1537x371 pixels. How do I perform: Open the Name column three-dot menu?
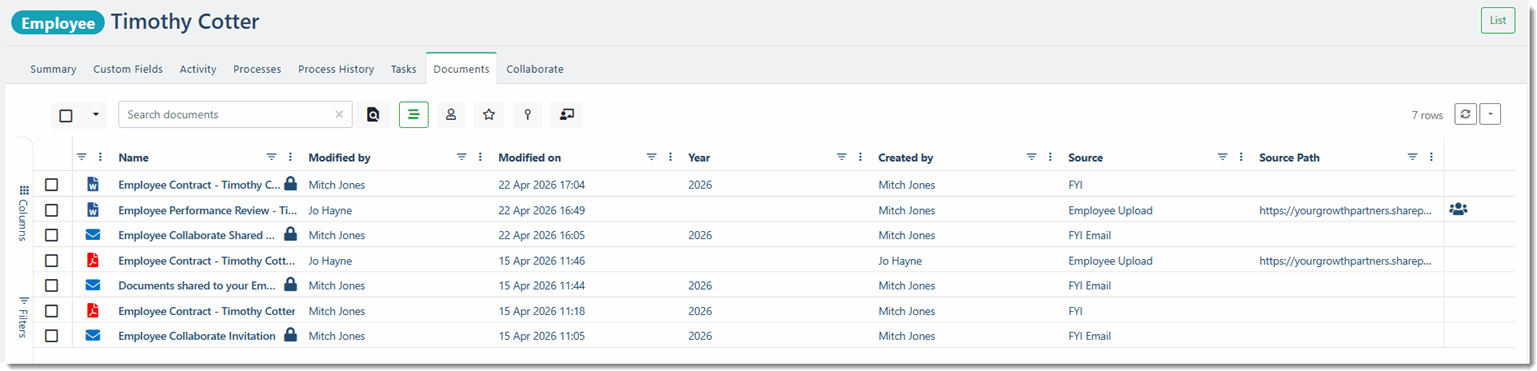coord(290,157)
